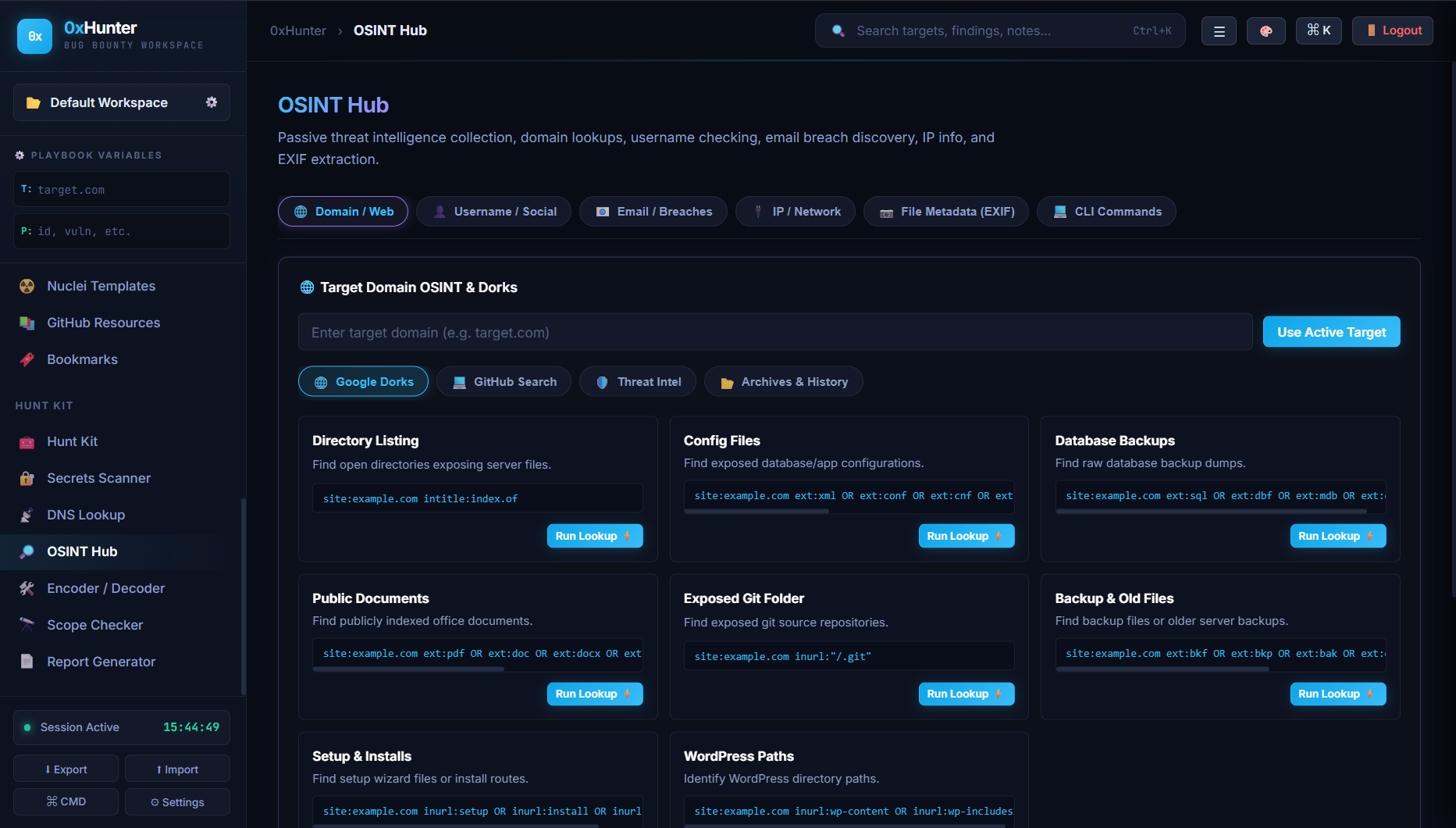
Task: Click the Directory Listing dork query text
Action: pyautogui.click(x=420, y=498)
